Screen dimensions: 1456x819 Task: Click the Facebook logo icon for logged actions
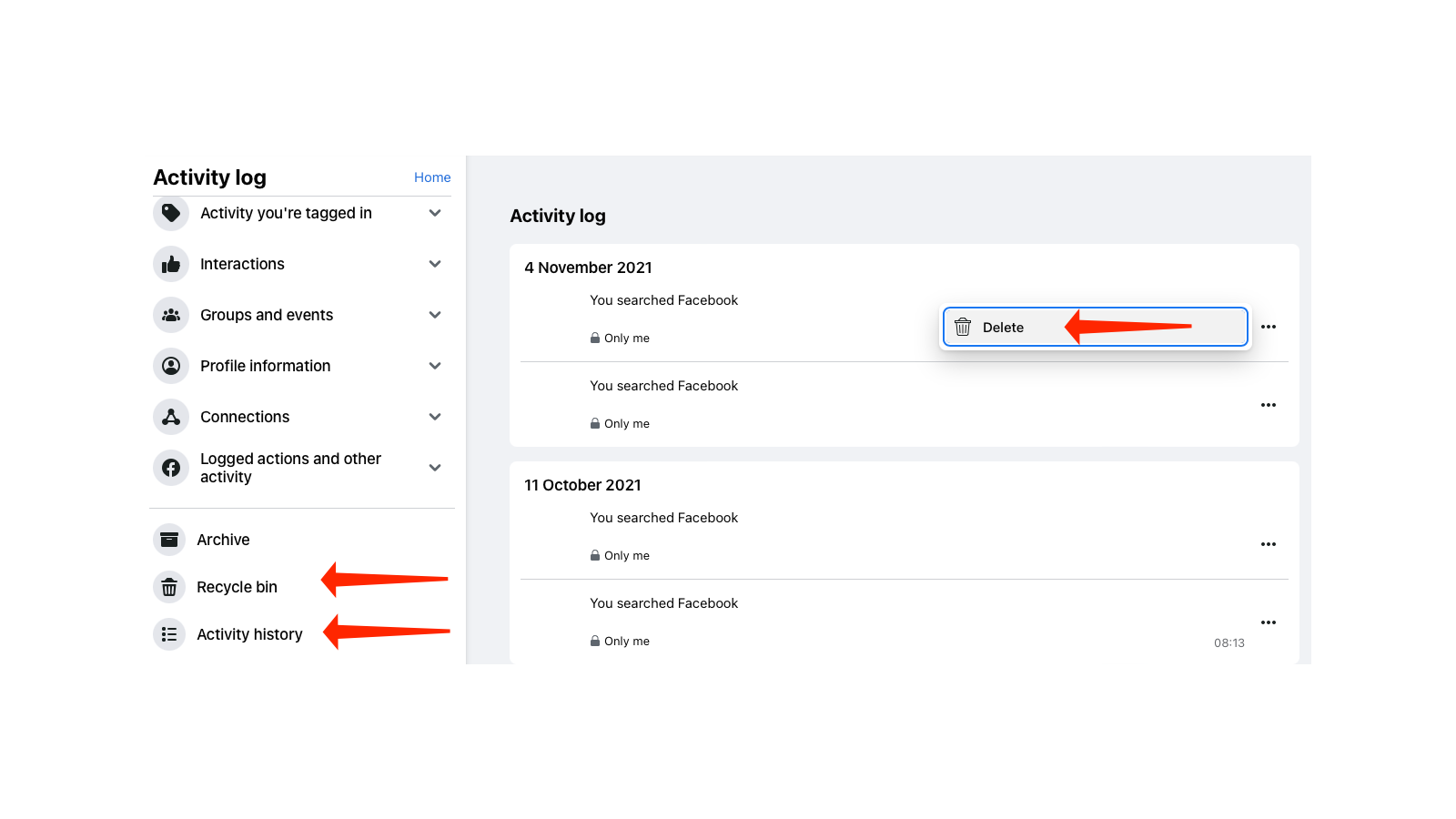(171, 468)
